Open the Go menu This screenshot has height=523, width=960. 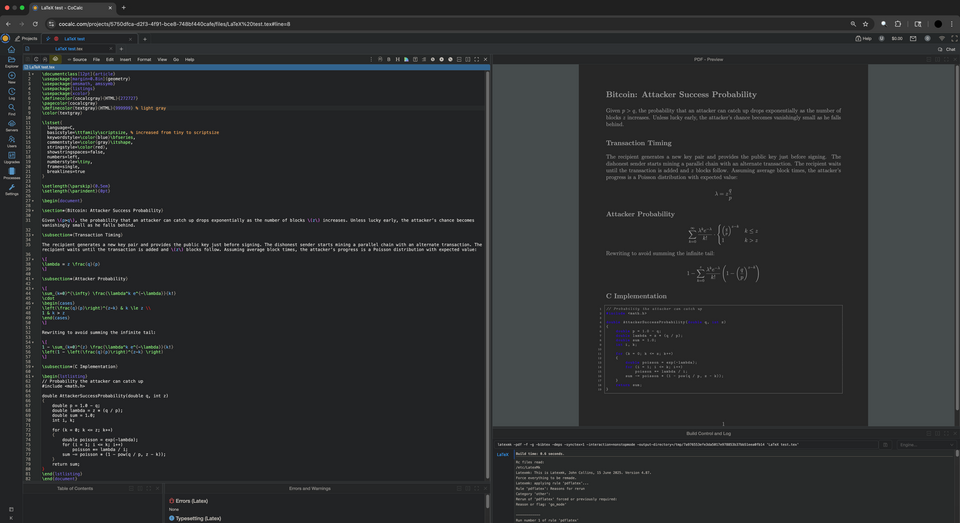coord(176,59)
